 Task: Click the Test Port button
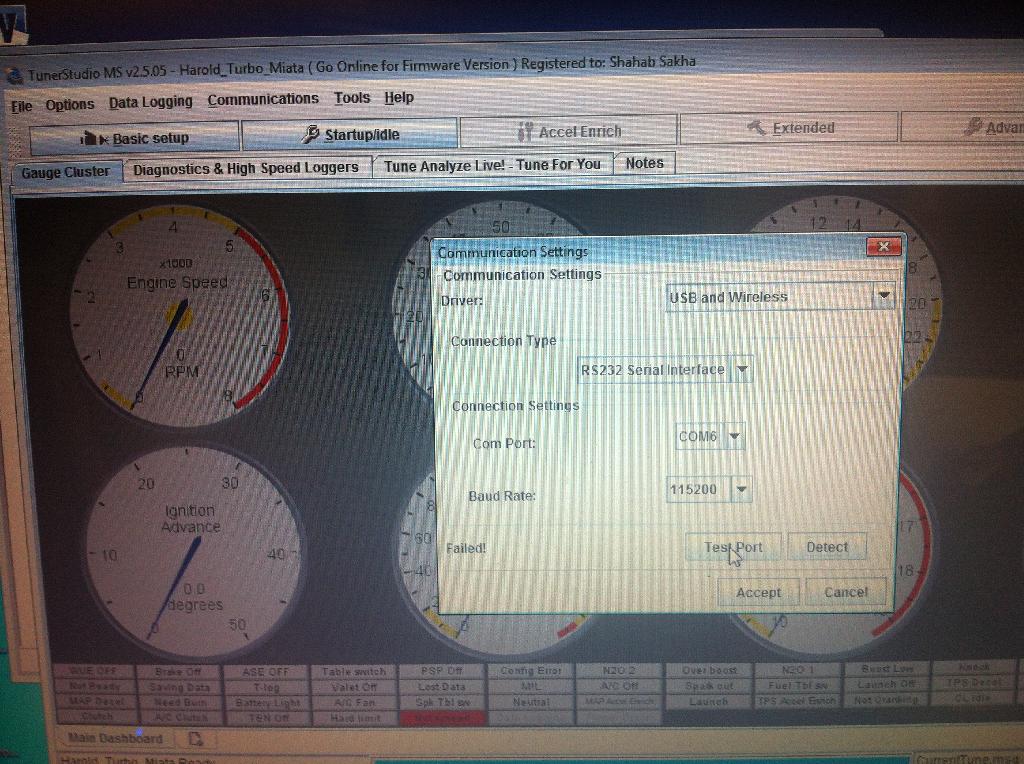point(733,547)
